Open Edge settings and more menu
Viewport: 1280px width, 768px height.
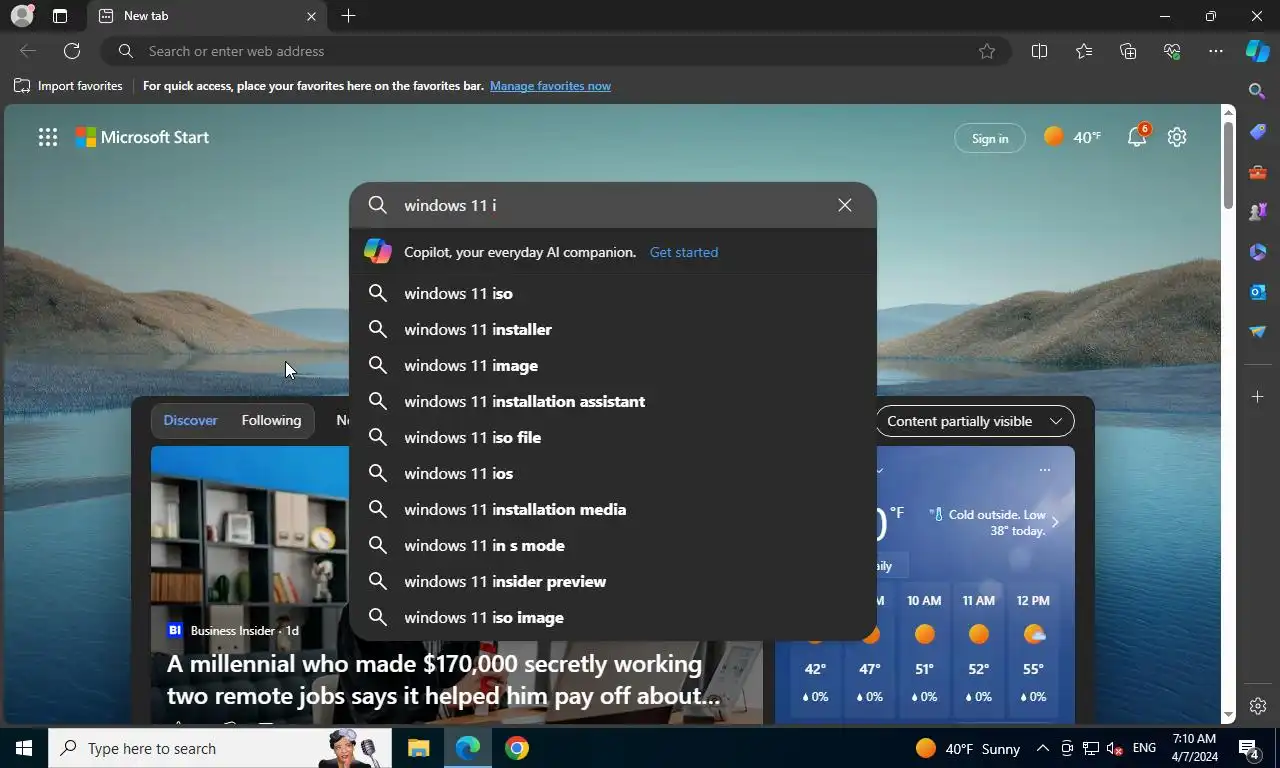pyautogui.click(x=1216, y=51)
